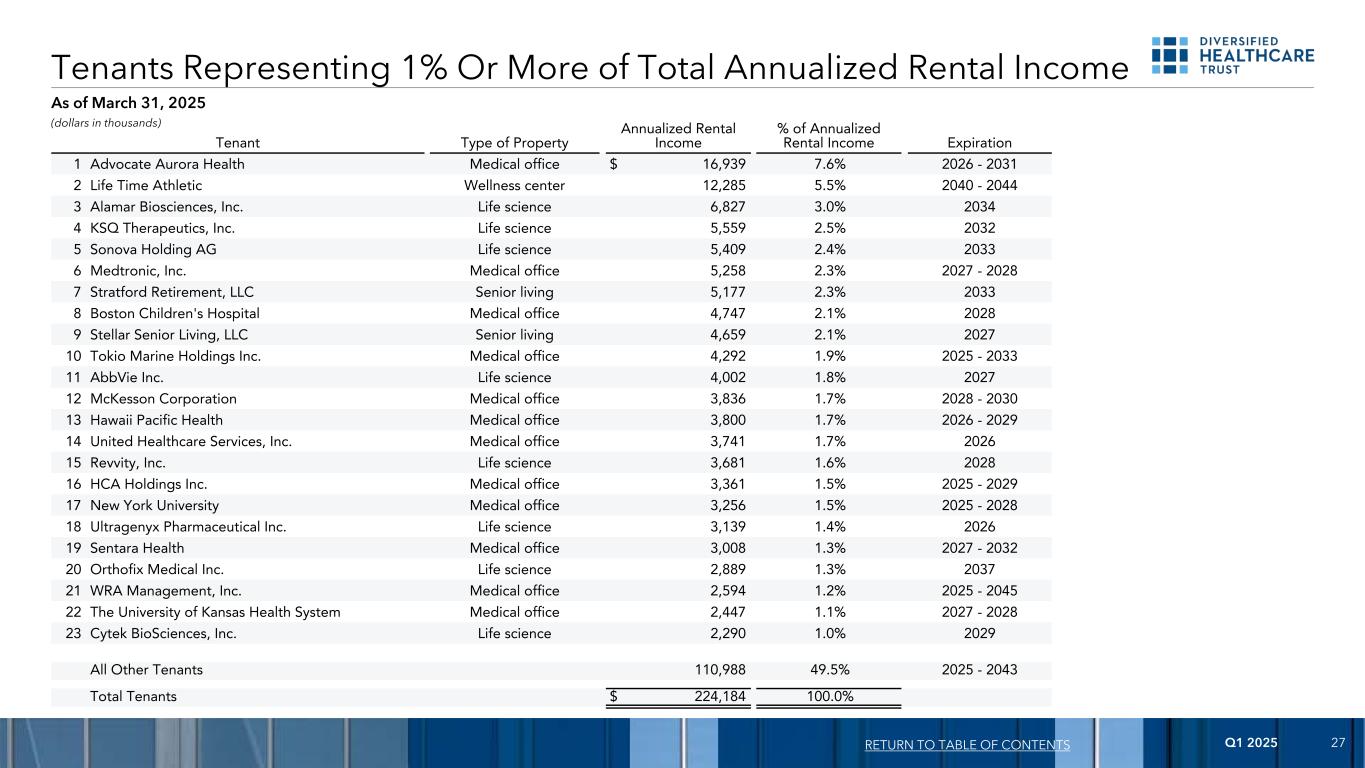
Task: Select the 2040 - 2044 expiration value
Action: (979, 185)
